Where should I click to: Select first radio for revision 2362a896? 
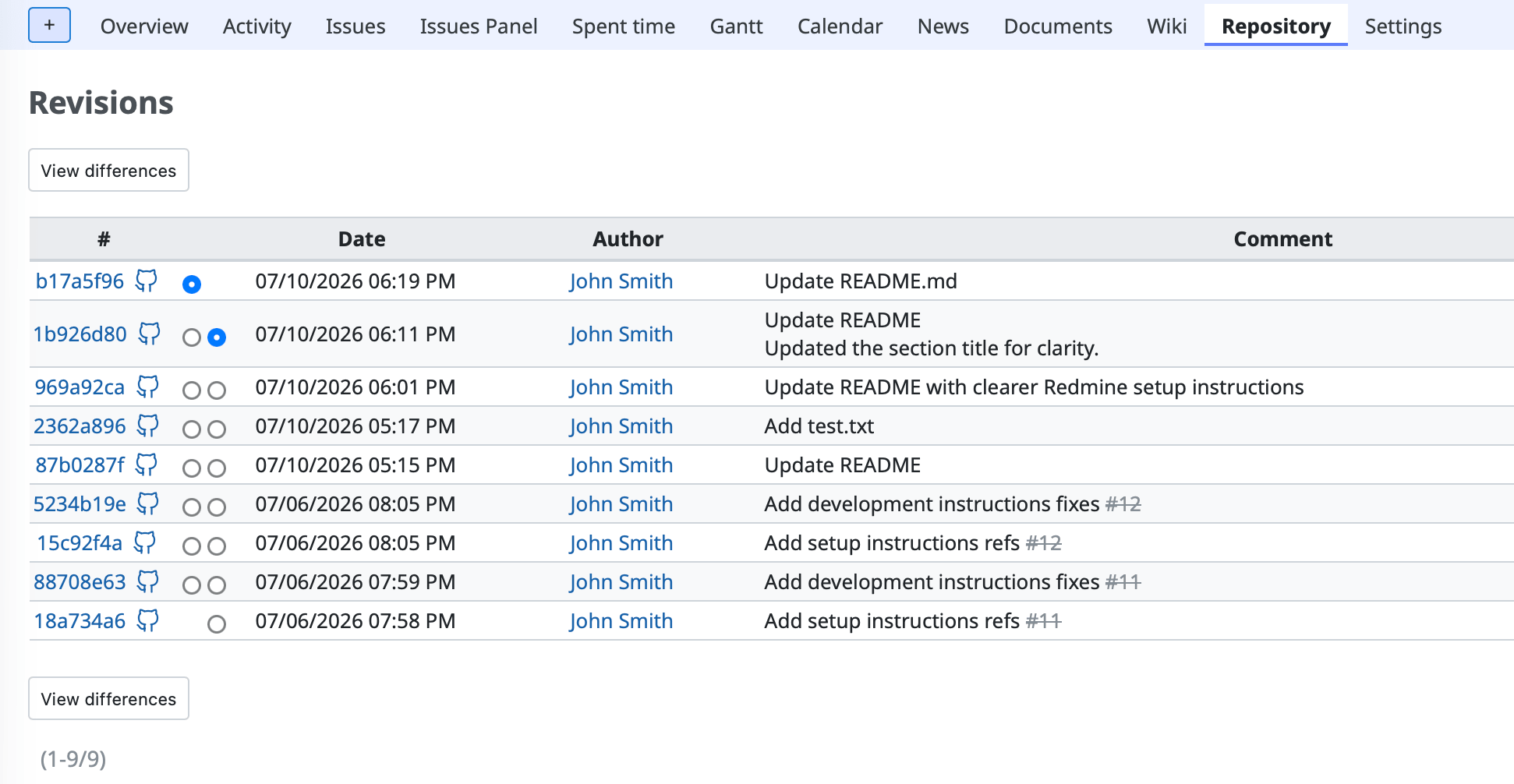pos(192,429)
